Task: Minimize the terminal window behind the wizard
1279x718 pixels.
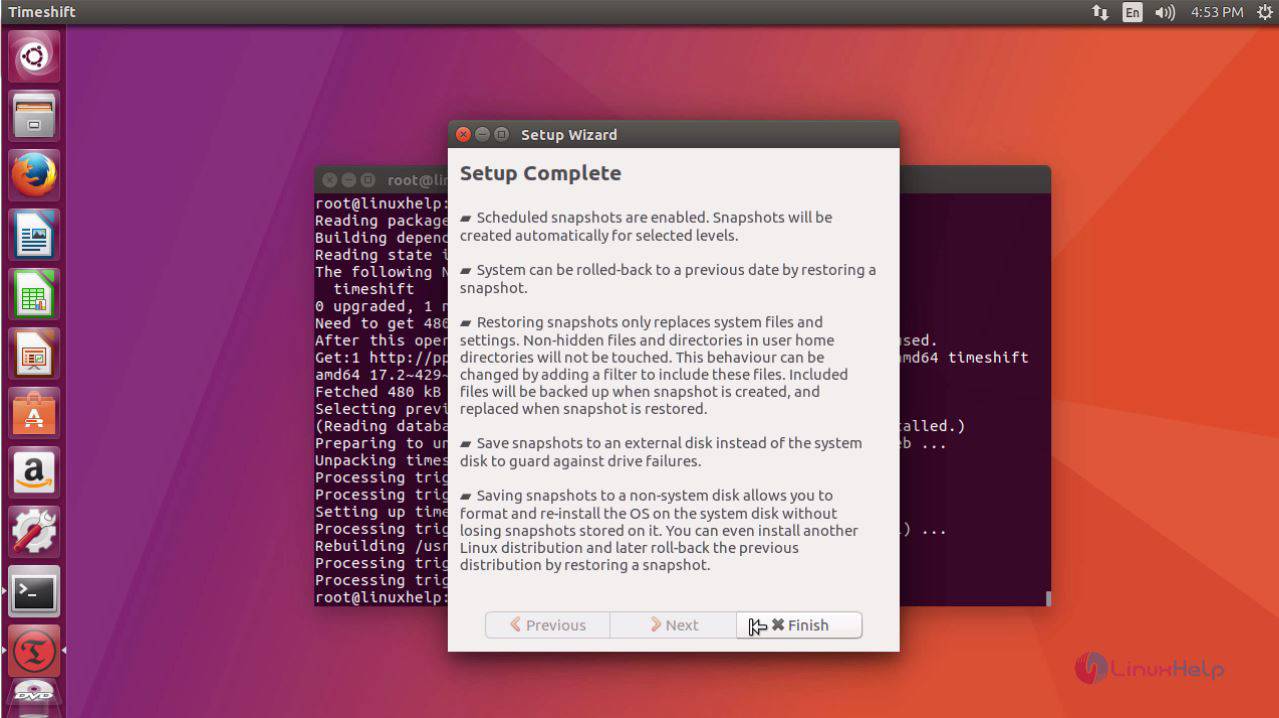Action: point(348,180)
